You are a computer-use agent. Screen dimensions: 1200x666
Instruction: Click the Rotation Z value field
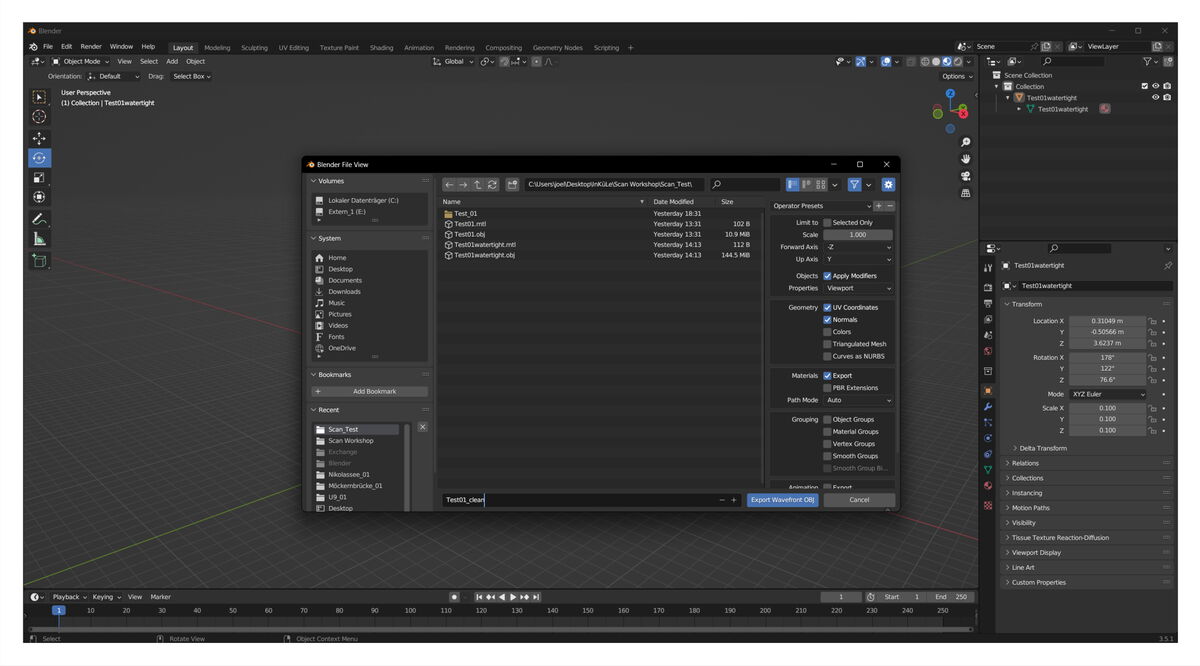click(x=1107, y=380)
